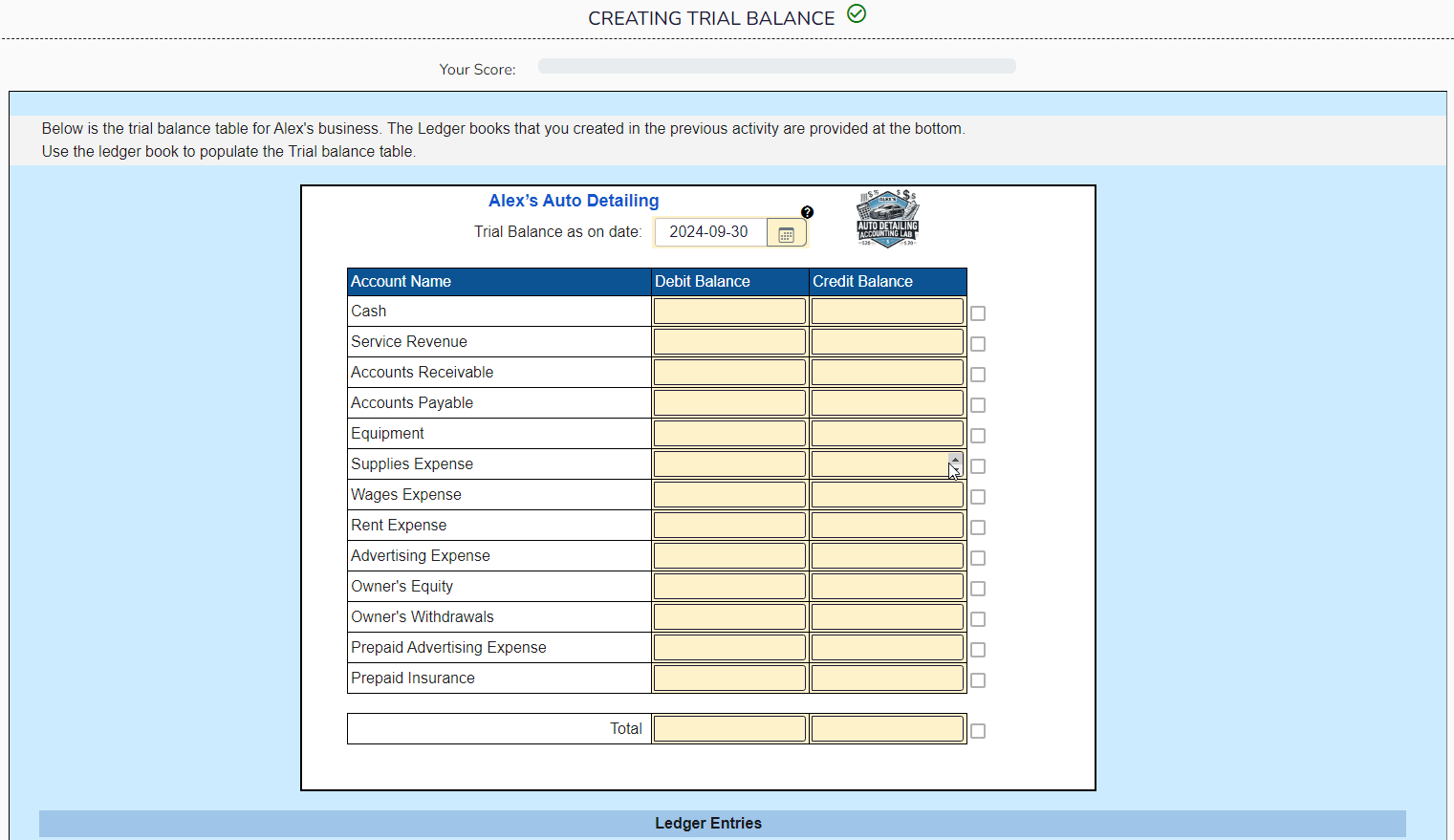Image resolution: width=1454 pixels, height=840 pixels.
Task: Check the verification box next to Cash row
Action: [x=977, y=312]
